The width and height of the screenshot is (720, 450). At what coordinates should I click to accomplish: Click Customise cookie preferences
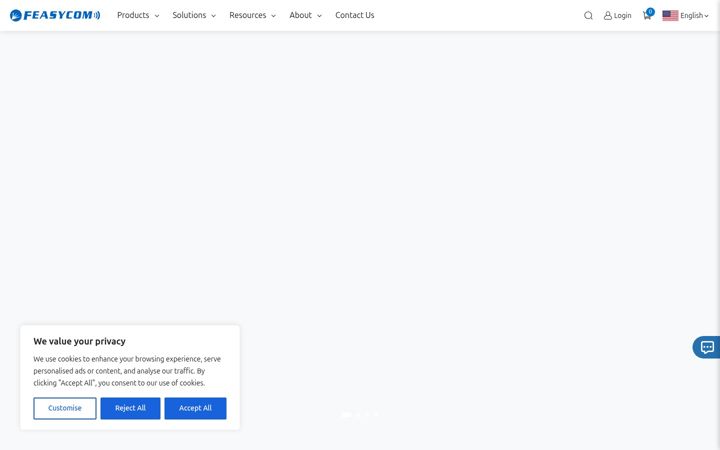click(x=65, y=408)
